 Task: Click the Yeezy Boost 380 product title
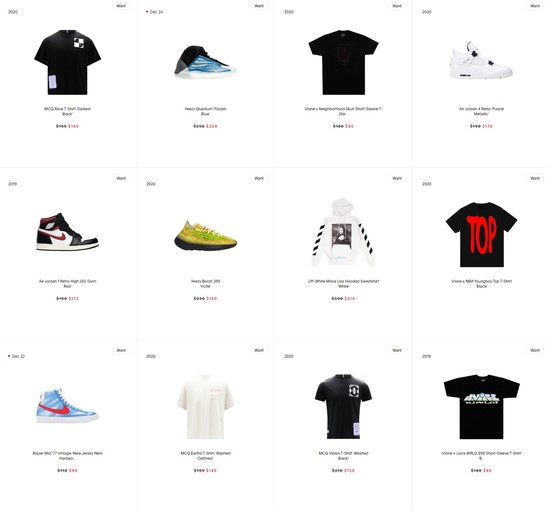coord(206,283)
